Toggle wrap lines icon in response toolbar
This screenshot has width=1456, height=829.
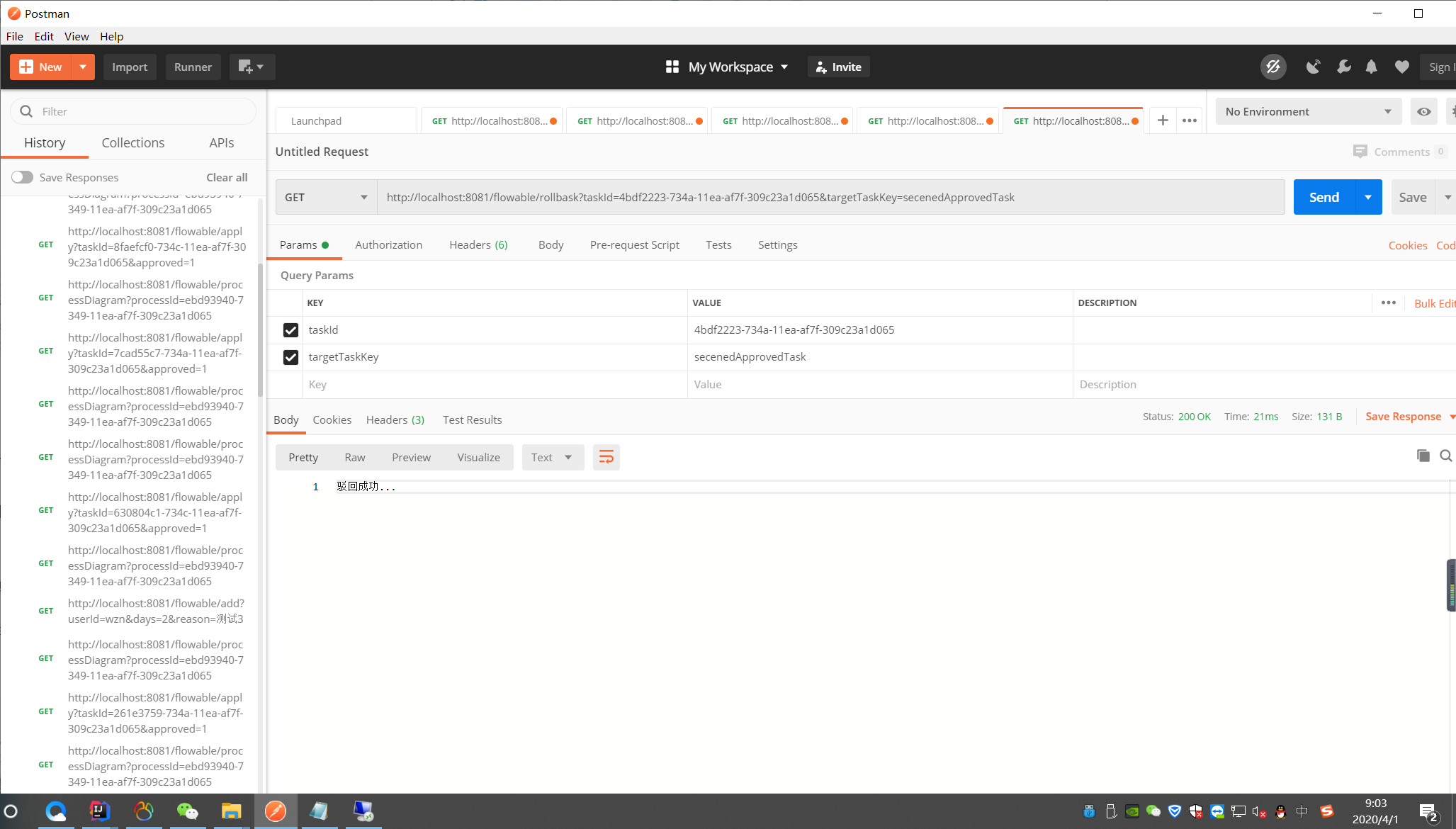(606, 457)
